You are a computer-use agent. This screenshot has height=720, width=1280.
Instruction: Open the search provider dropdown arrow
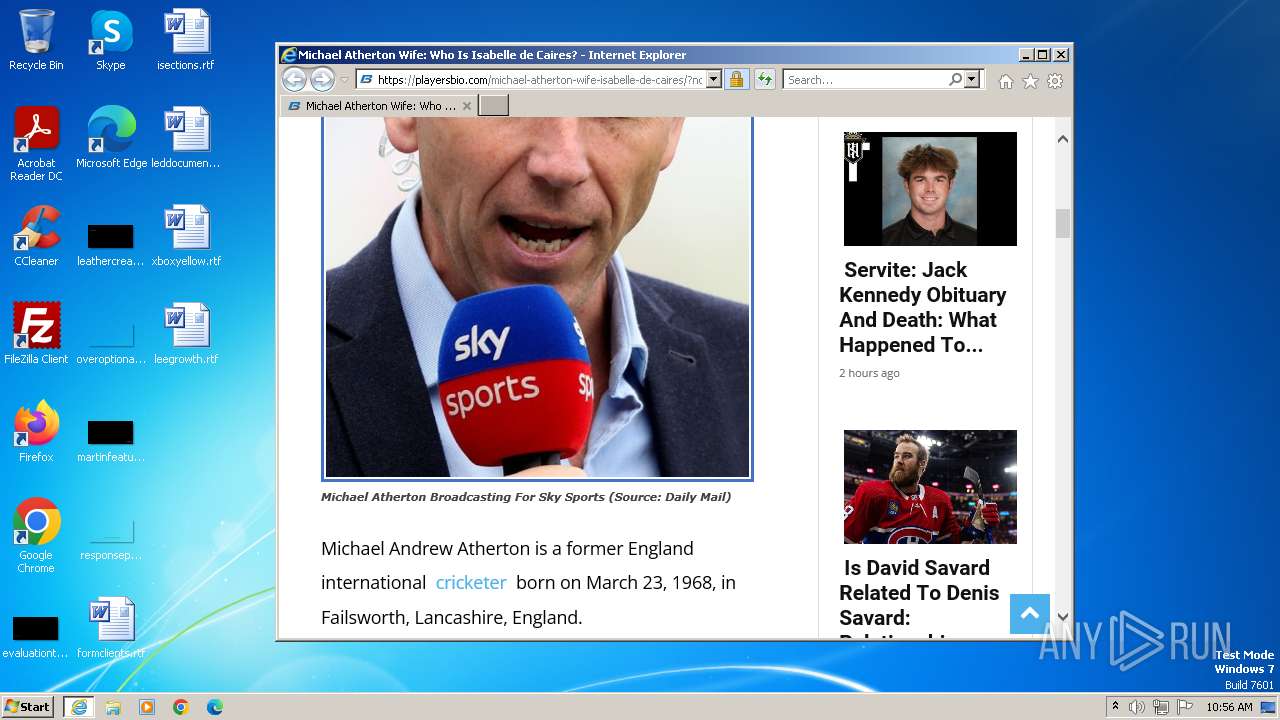(971, 80)
